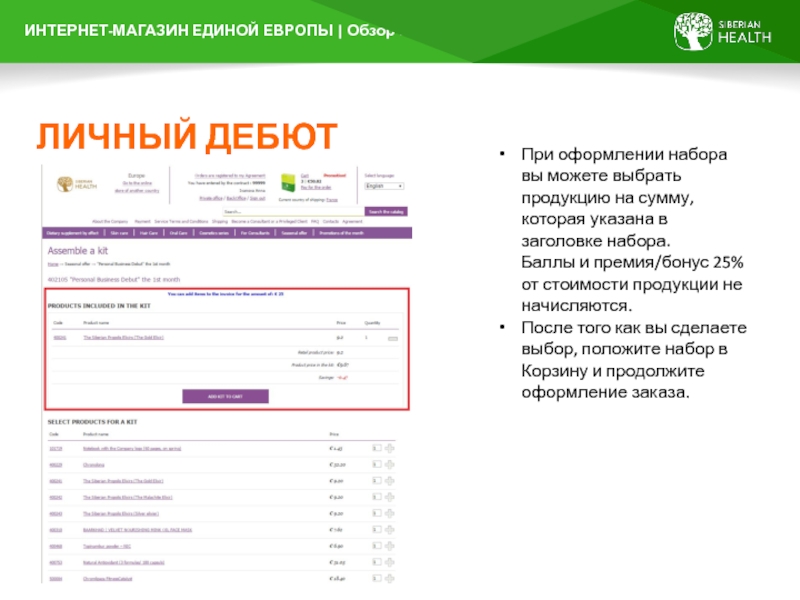Click the orange ЛИЧНЫЙ ДЕБЮТ slide title
Viewport: 800px width, 600px height.
[x=187, y=136]
